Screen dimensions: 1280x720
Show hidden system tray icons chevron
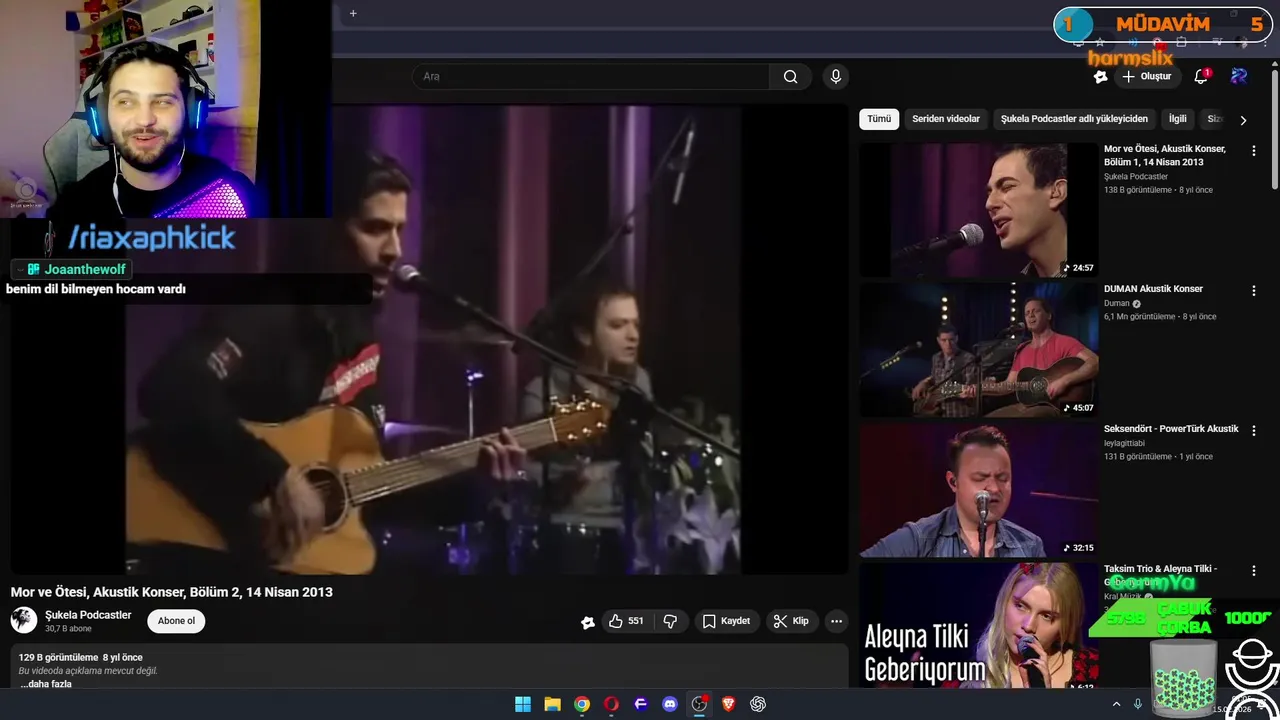point(1116,704)
